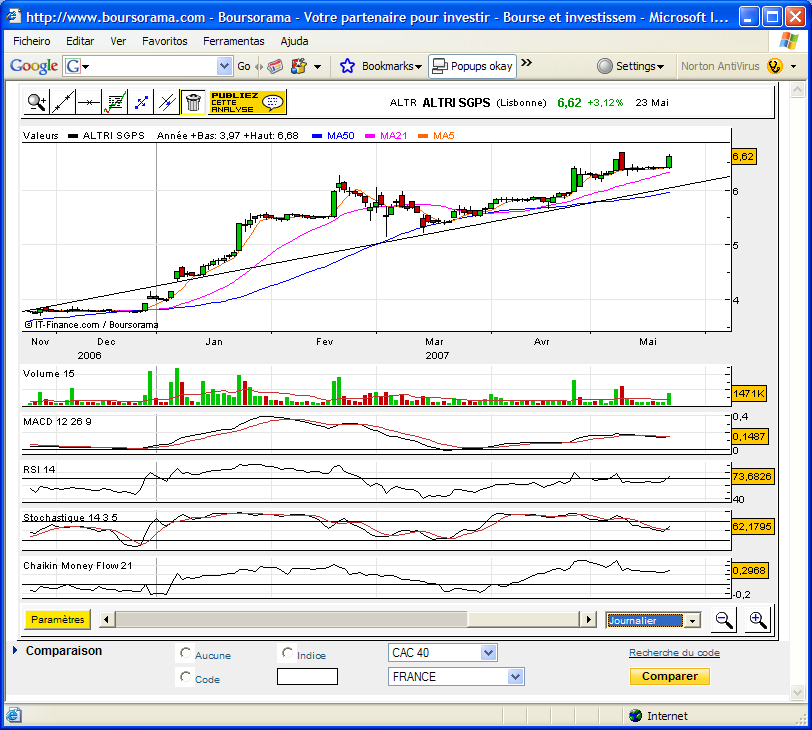
Task: Click the zoom out magnifier button
Action: click(x=723, y=619)
